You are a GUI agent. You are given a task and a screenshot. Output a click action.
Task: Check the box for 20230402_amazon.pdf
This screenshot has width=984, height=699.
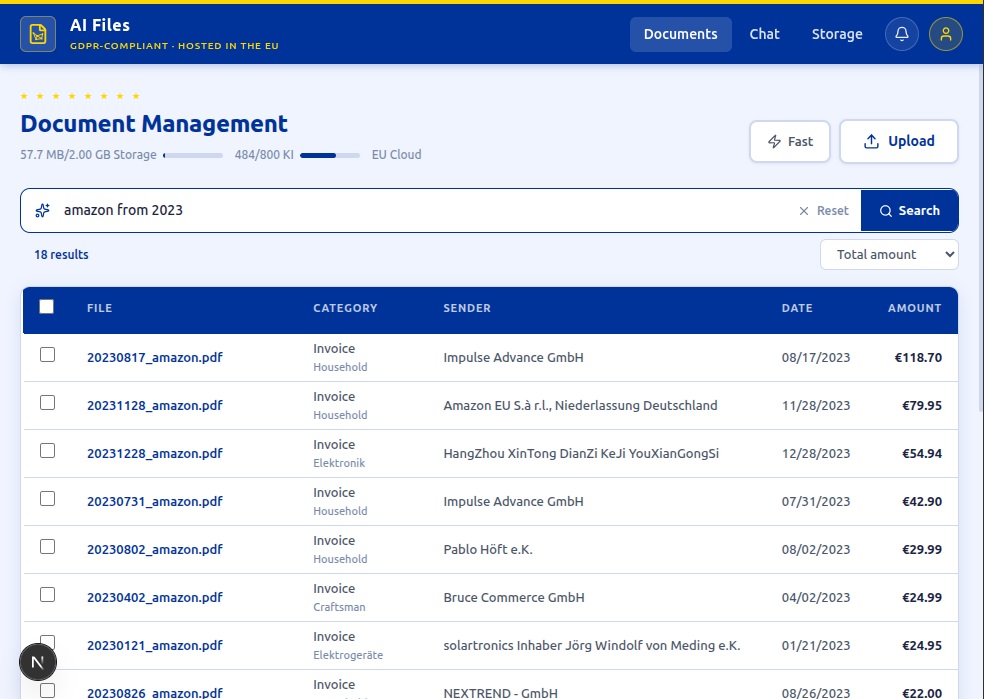pos(47,594)
